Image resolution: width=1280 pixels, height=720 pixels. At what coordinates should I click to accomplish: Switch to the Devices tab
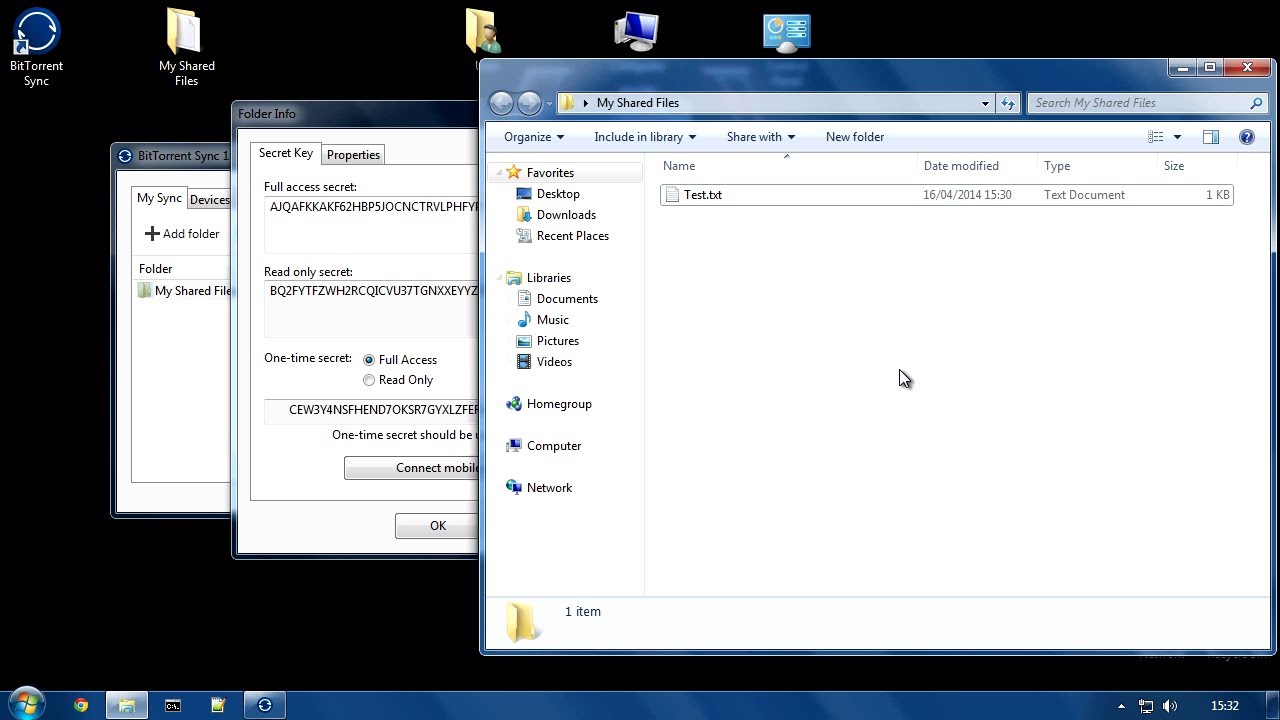click(210, 200)
